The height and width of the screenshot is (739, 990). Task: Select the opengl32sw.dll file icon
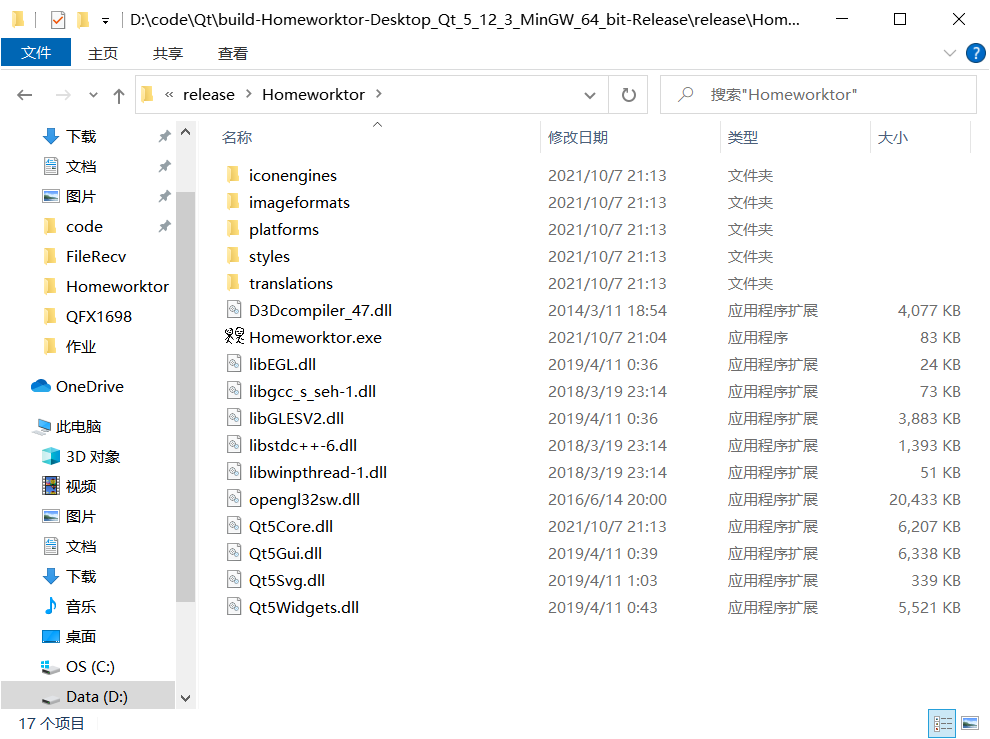[234, 498]
